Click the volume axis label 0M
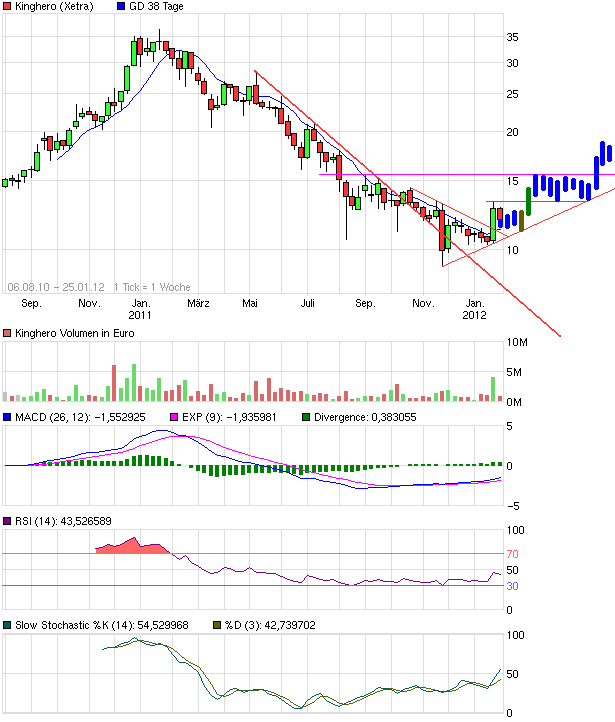 pyautogui.click(x=514, y=402)
